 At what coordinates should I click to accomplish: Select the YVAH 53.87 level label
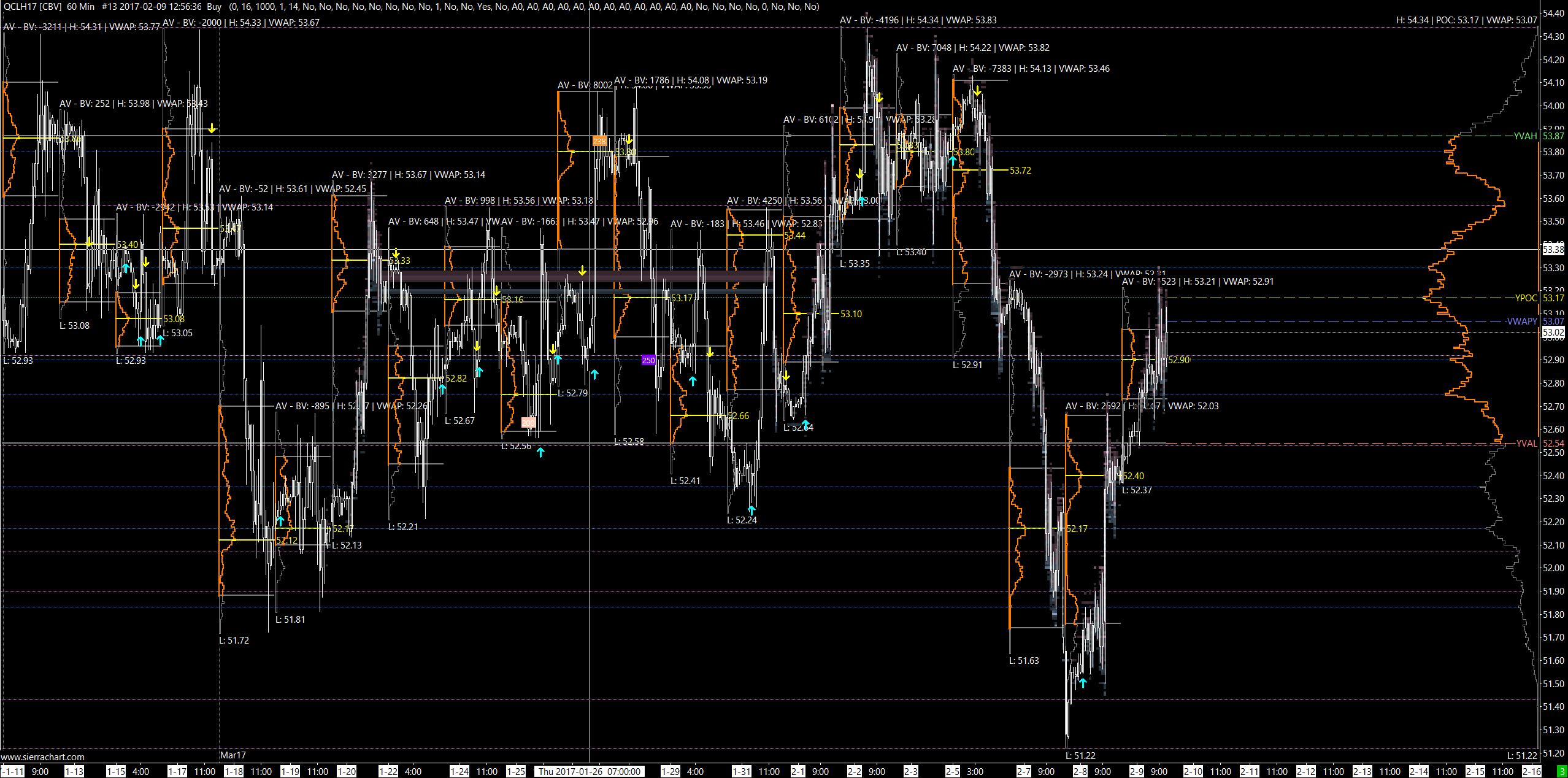(x=1526, y=136)
